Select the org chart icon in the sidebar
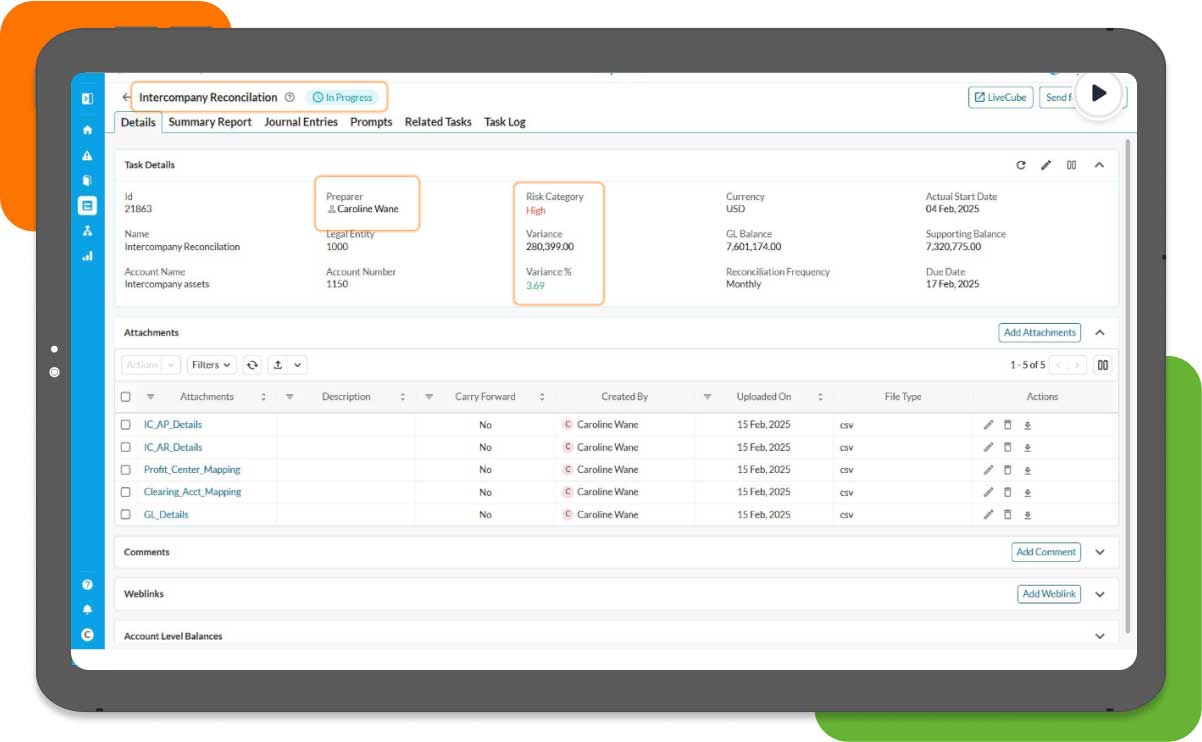 click(87, 229)
